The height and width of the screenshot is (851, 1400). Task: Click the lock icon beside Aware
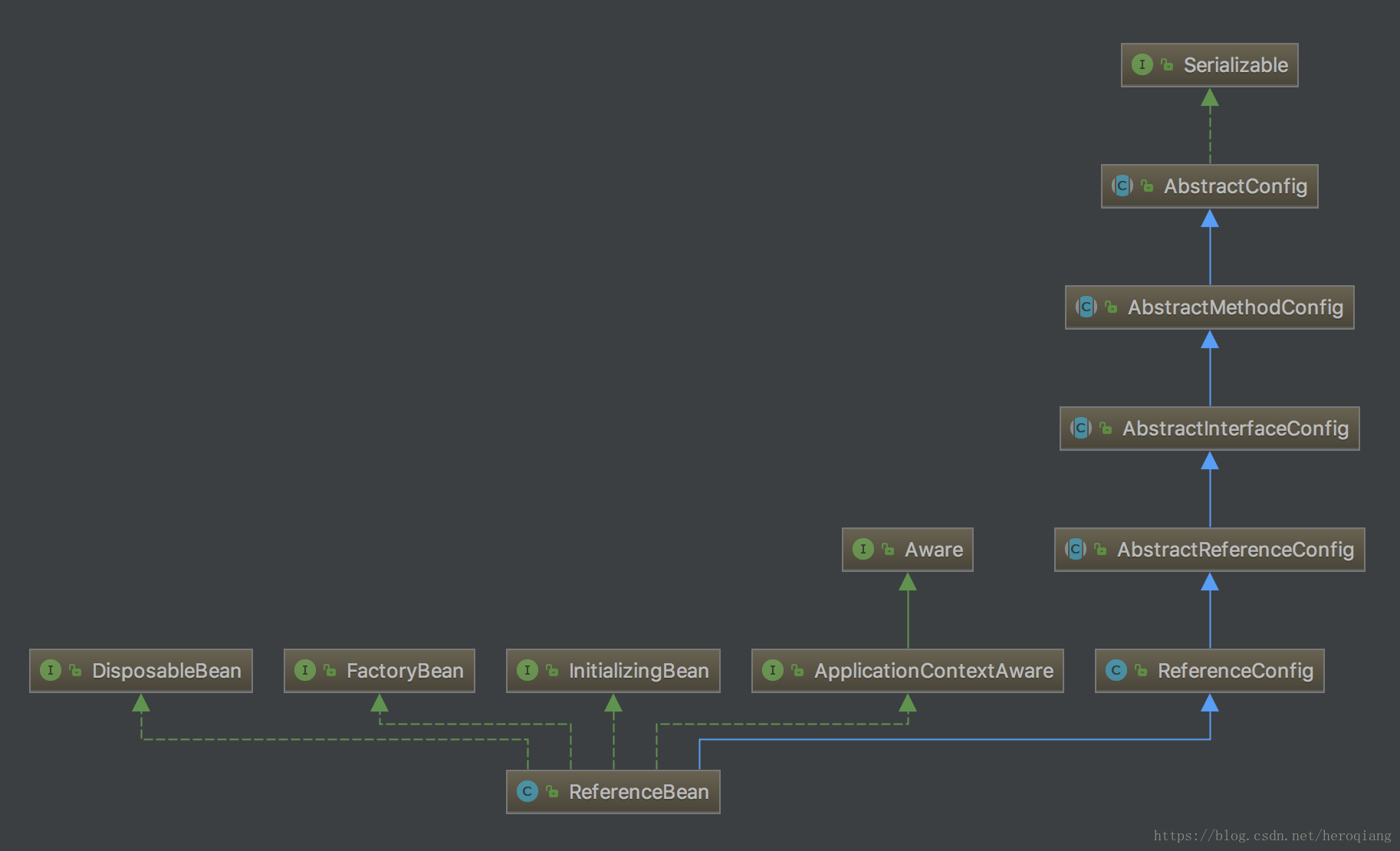pyautogui.click(x=888, y=550)
